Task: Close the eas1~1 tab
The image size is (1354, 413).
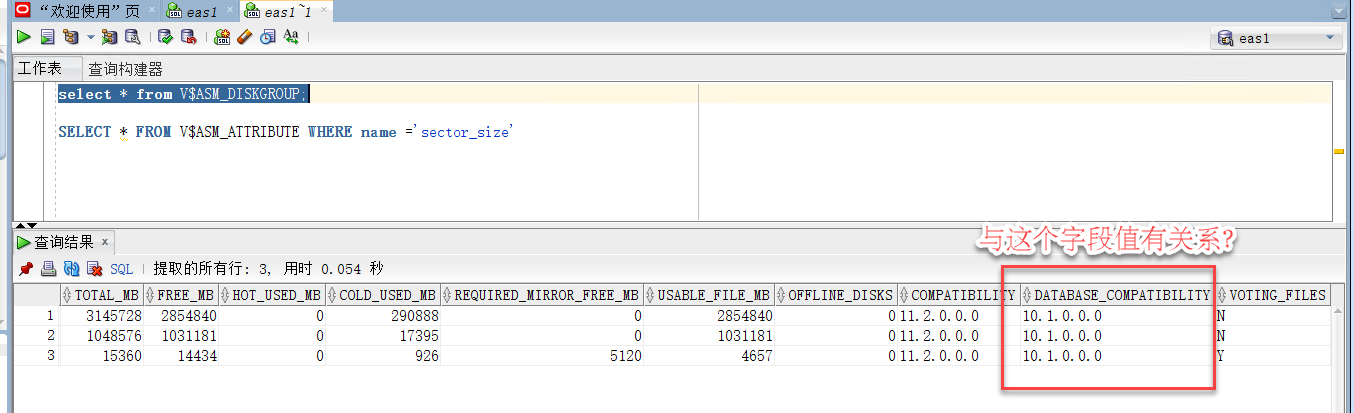Action: point(324,12)
